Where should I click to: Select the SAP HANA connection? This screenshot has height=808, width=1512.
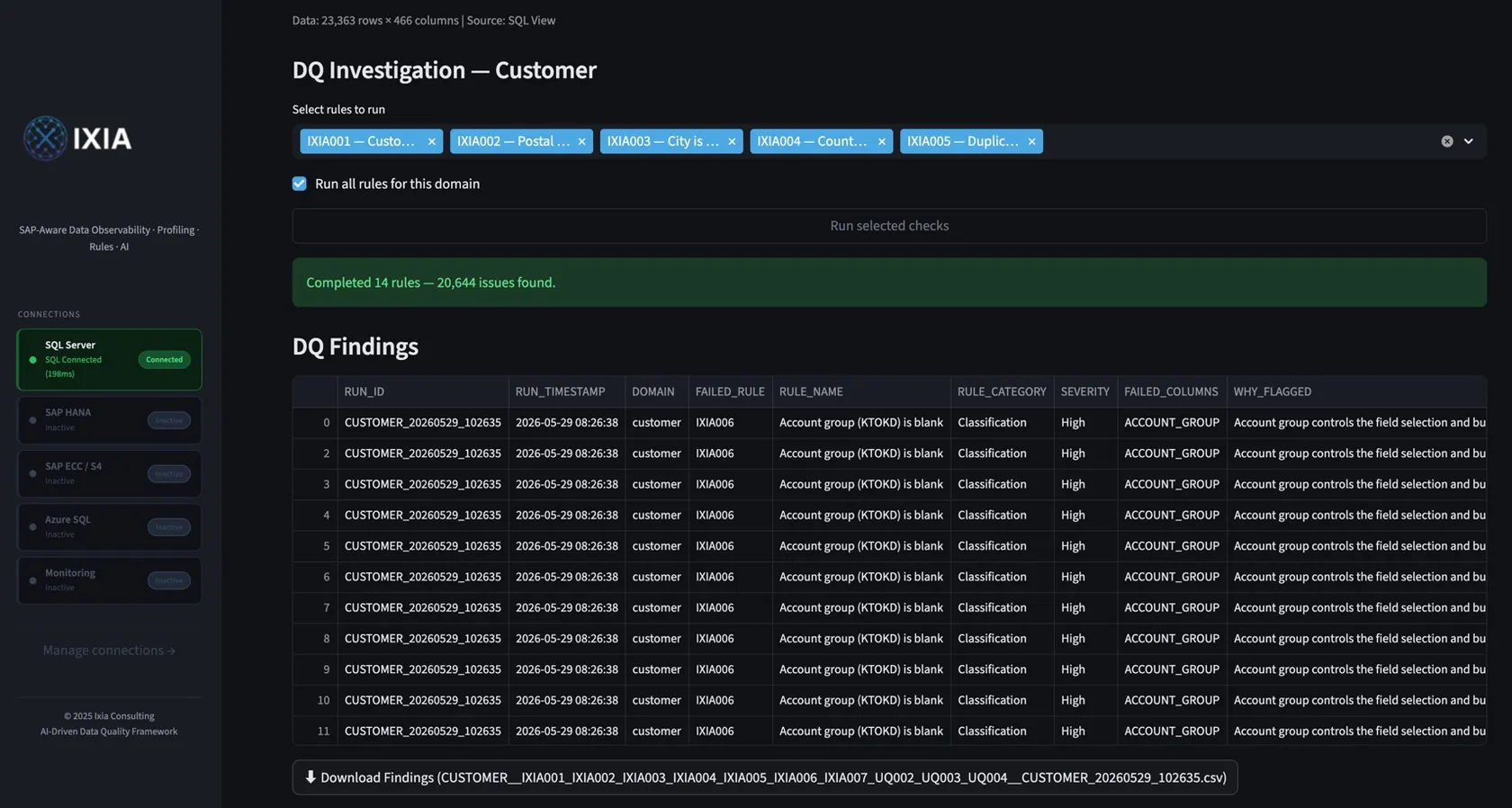pyautogui.click(x=109, y=419)
